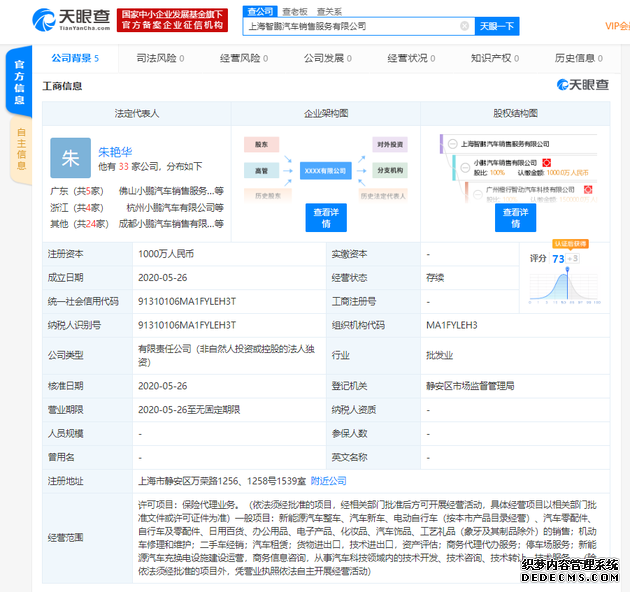Click the organization code MA1FYLEH3
Image resolution: width=630 pixels, height=592 pixels.
tap(452, 325)
